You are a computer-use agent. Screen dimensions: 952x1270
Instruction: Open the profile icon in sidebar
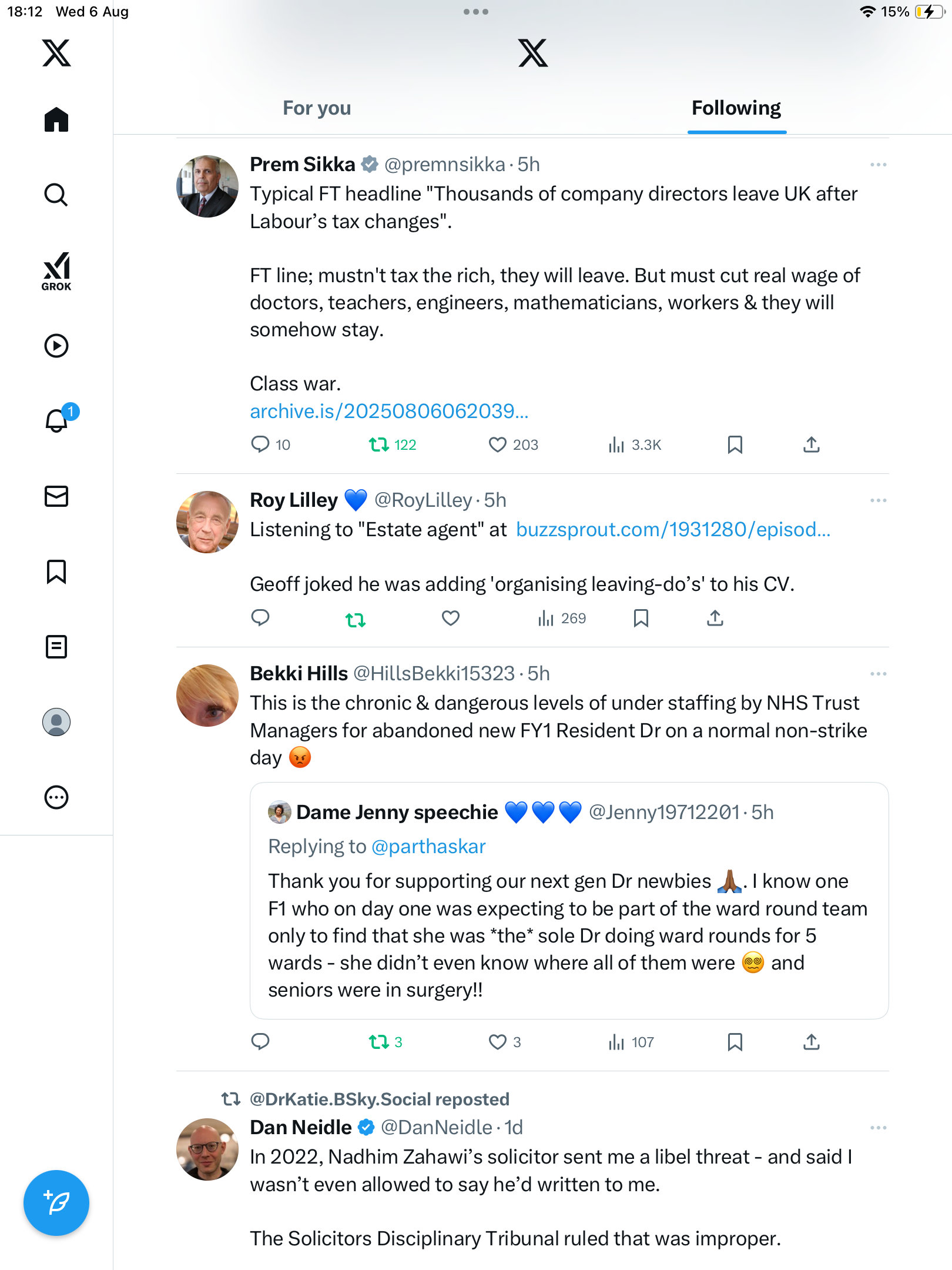(x=56, y=722)
